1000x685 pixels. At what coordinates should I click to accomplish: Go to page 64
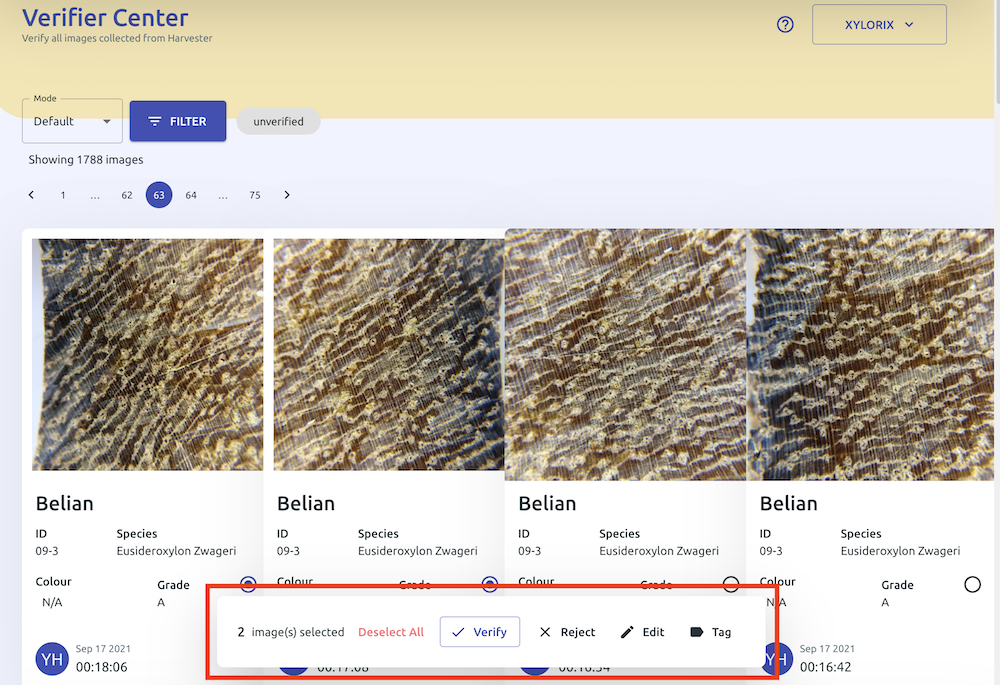point(191,195)
